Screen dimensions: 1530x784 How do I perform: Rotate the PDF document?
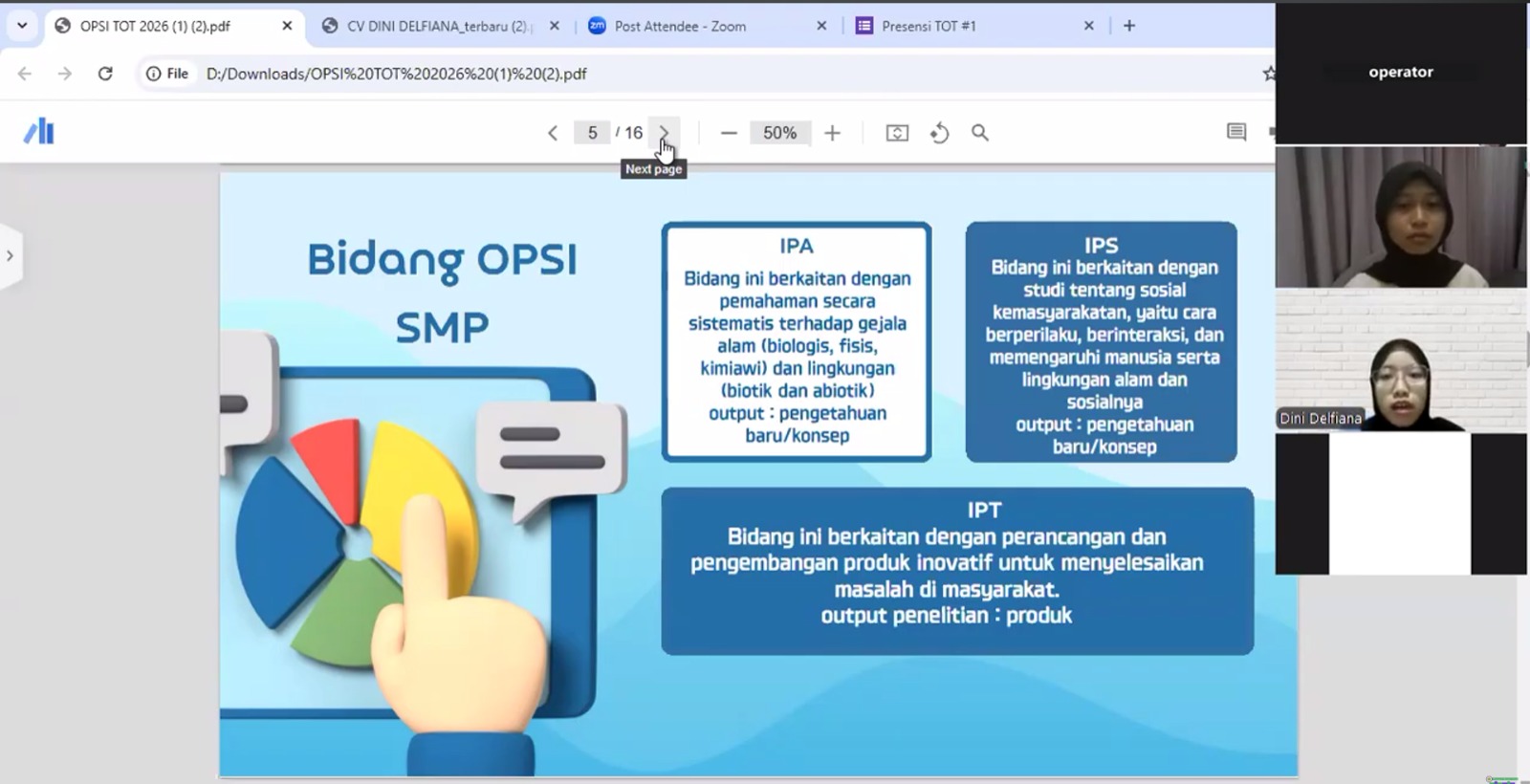coord(939,133)
